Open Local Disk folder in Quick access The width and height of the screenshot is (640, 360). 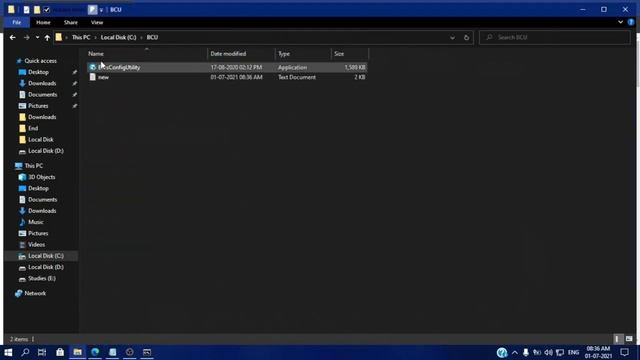click(x=40, y=140)
